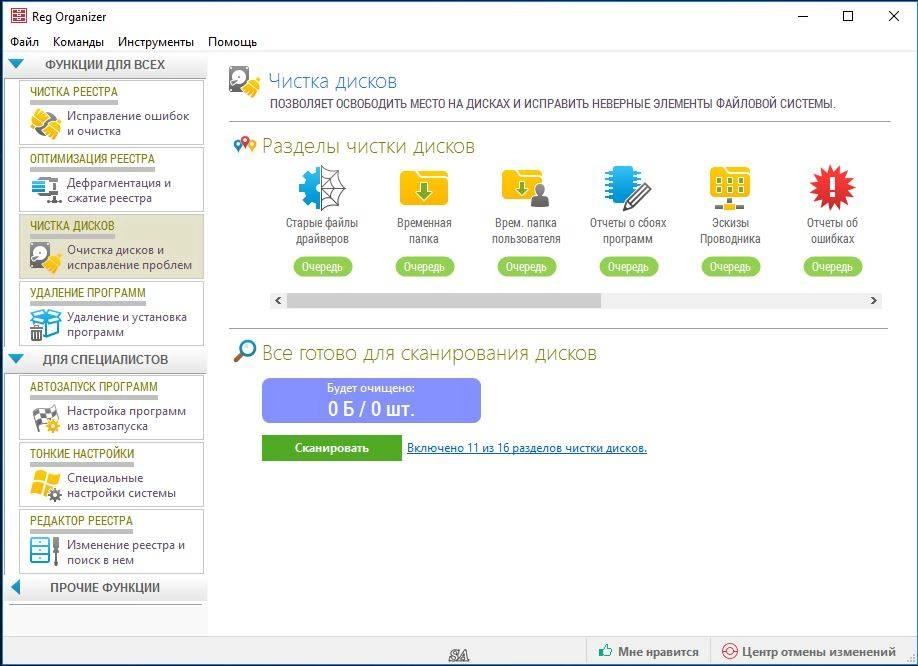Click the undo center lifebuoy icon
918x666 pixels.
pyautogui.click(x=729, y=651)
